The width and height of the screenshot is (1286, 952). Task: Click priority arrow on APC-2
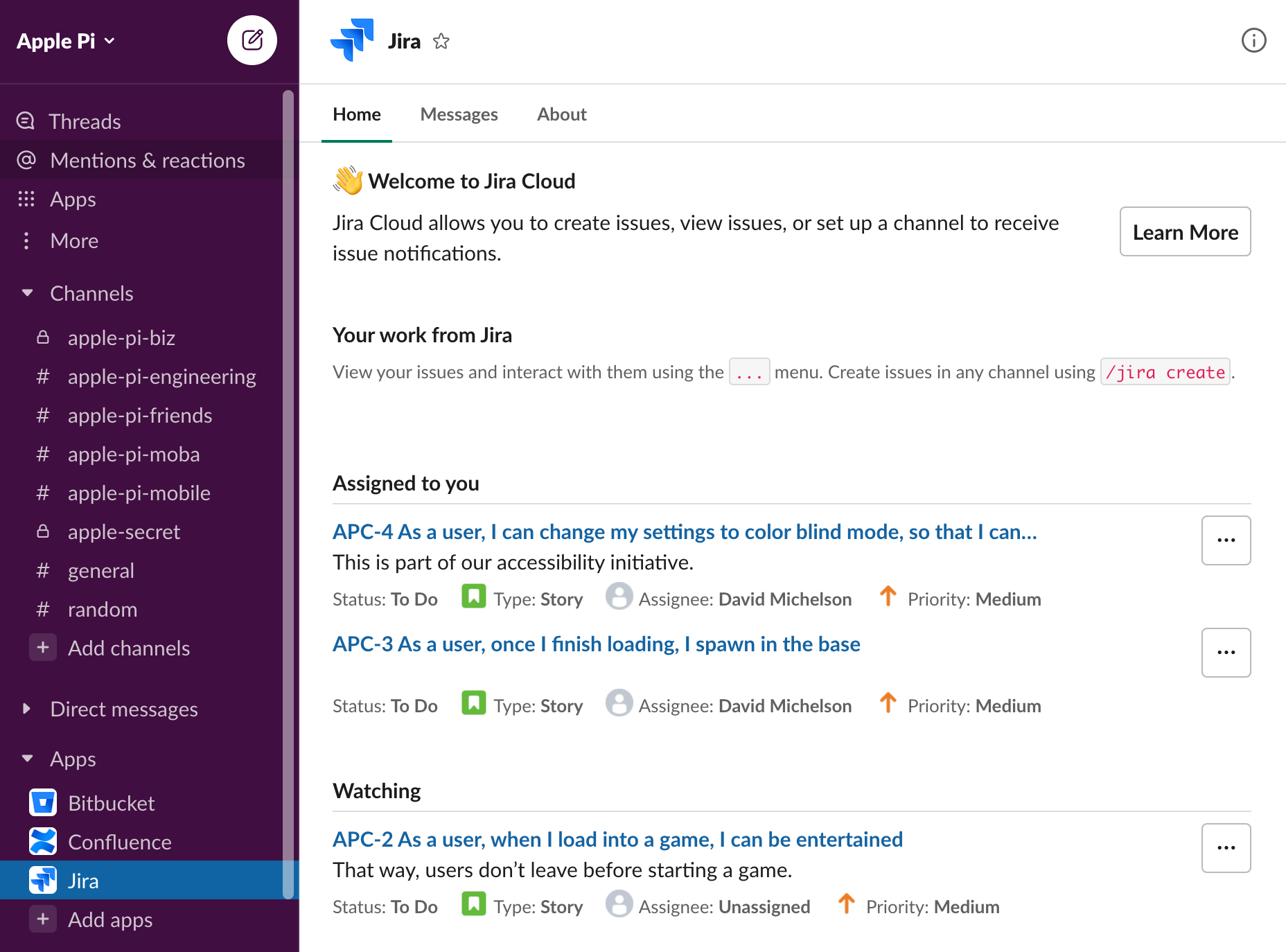(x=847, y=903)
